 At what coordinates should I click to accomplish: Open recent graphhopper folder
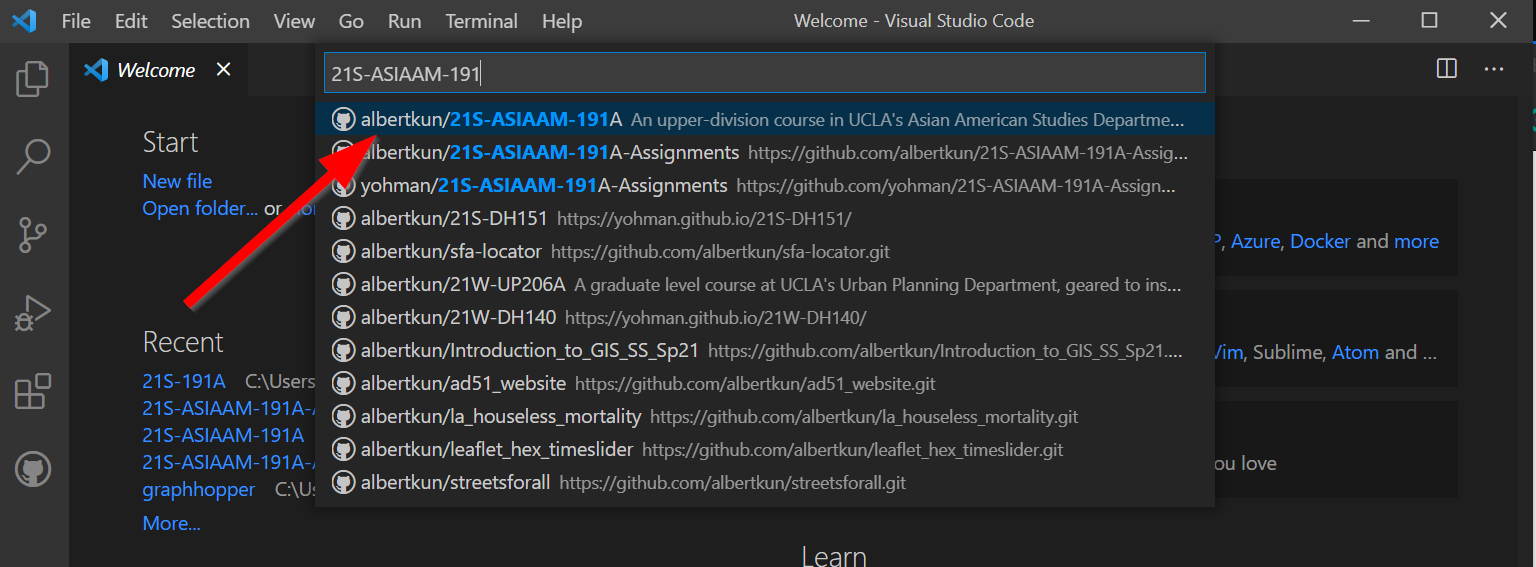pyautogui.click(x=199, y=490)
